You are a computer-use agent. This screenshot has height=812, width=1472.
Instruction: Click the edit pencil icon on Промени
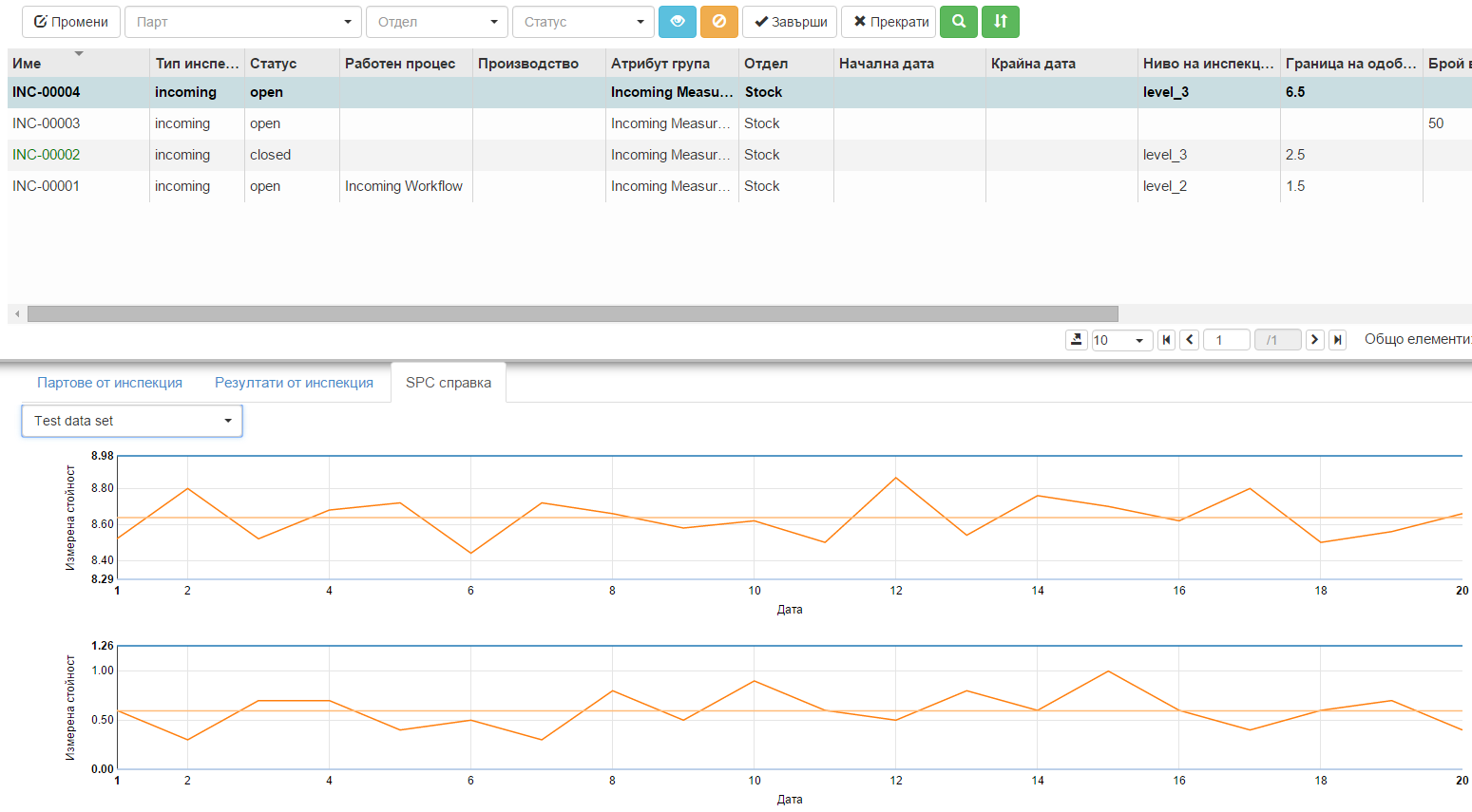pos(38,21)
